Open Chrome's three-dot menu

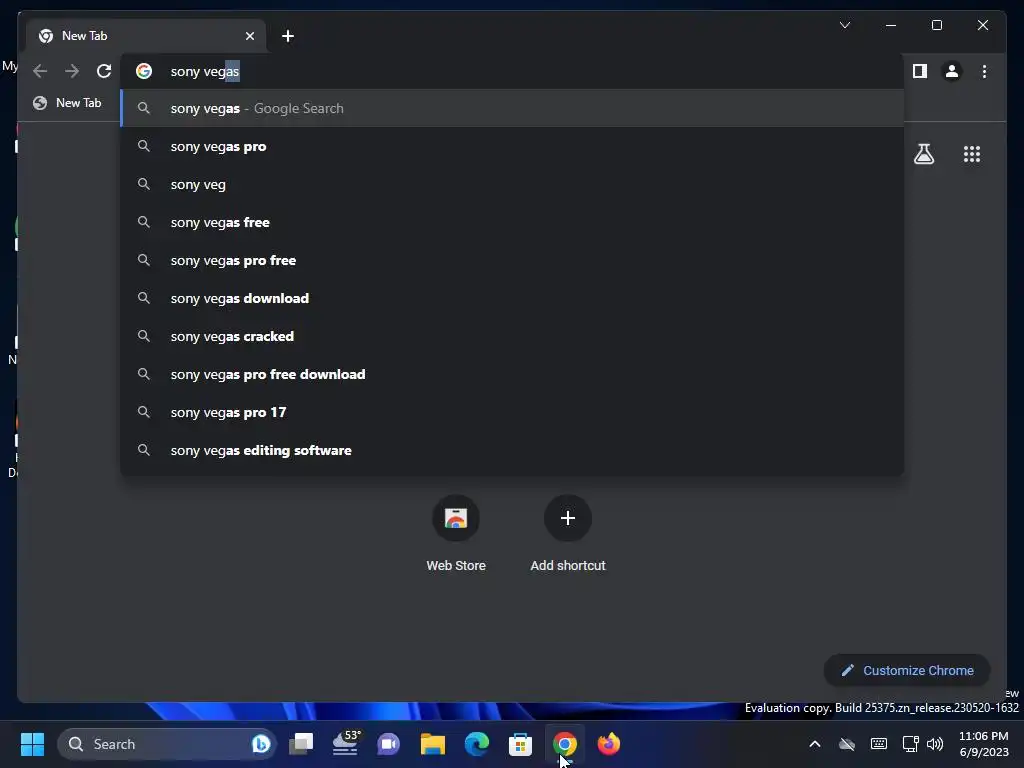pyautogui.click(x=984, y=71)
